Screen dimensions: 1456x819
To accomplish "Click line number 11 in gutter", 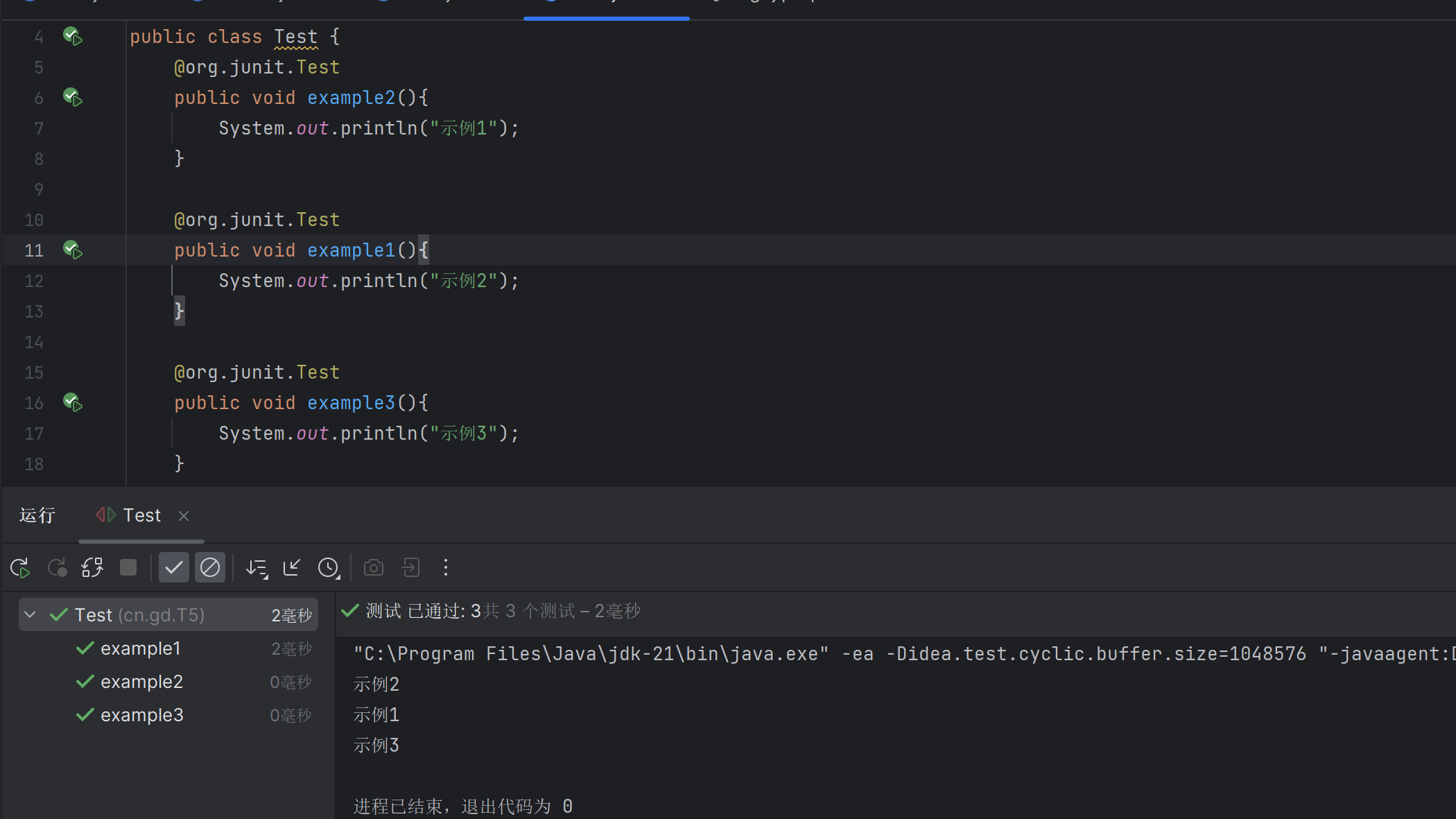I will point(34,250).
